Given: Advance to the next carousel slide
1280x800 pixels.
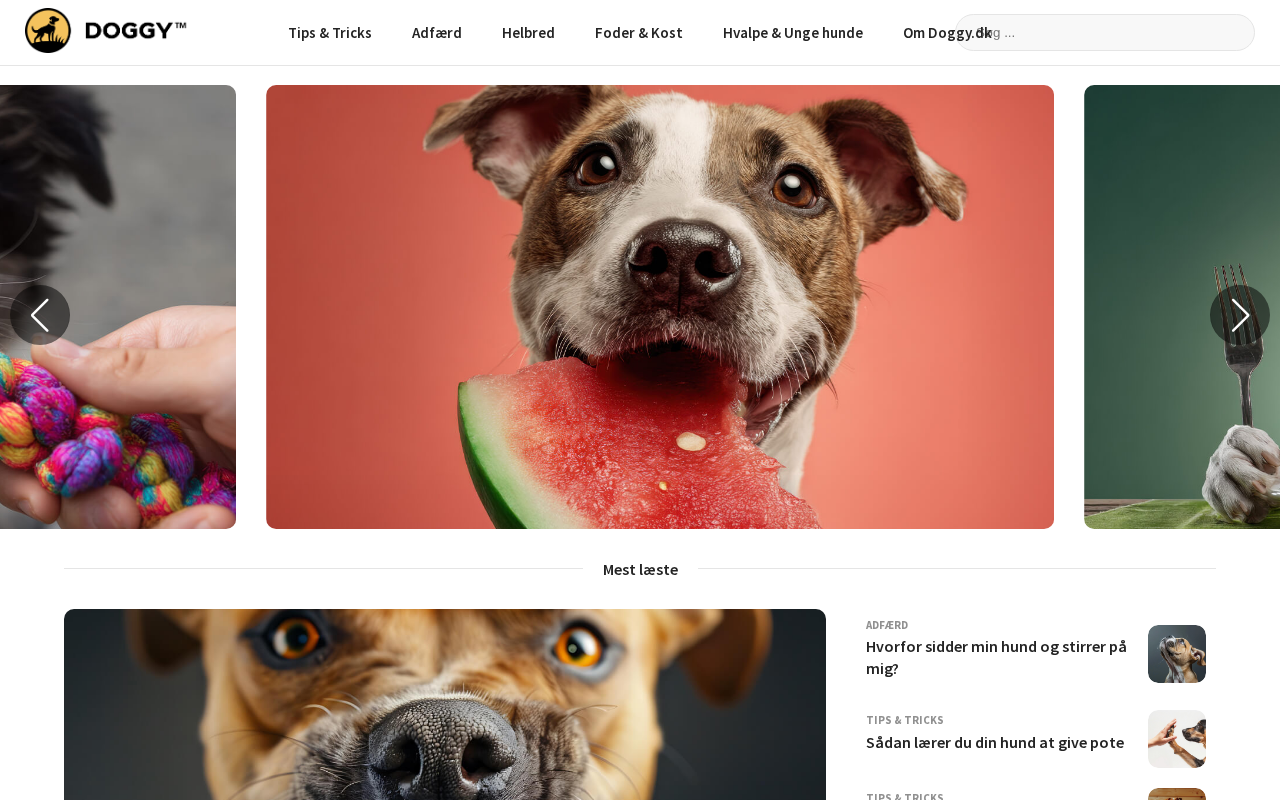Looking at the screenshot, I should click(x=1240, y=315).
